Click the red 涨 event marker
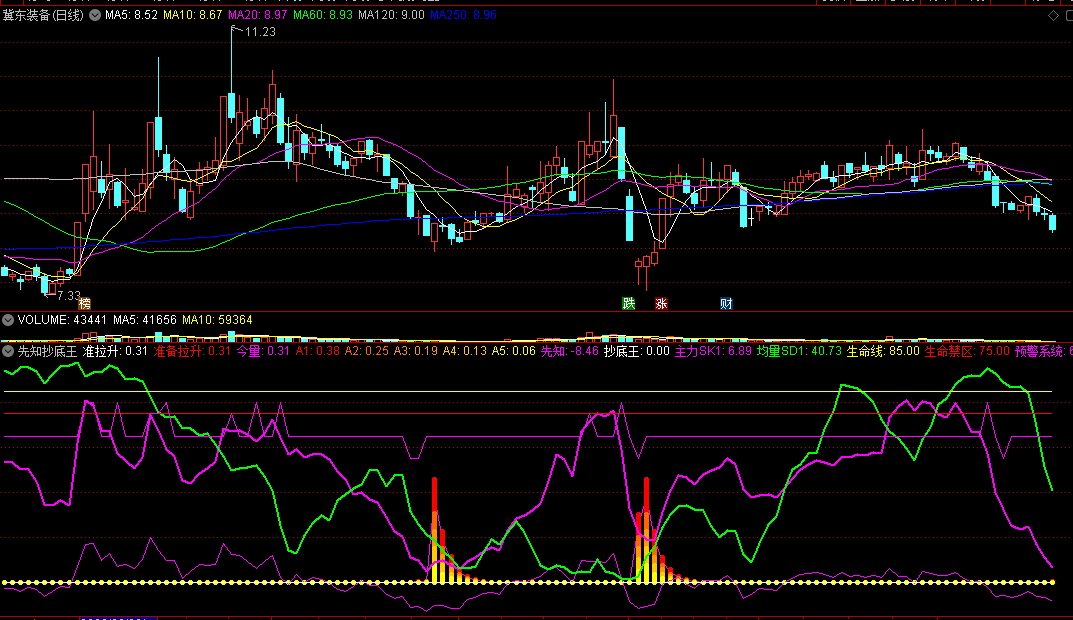Image resolution: width=1073 pixels, height=620 pixels. click(661, 303)
